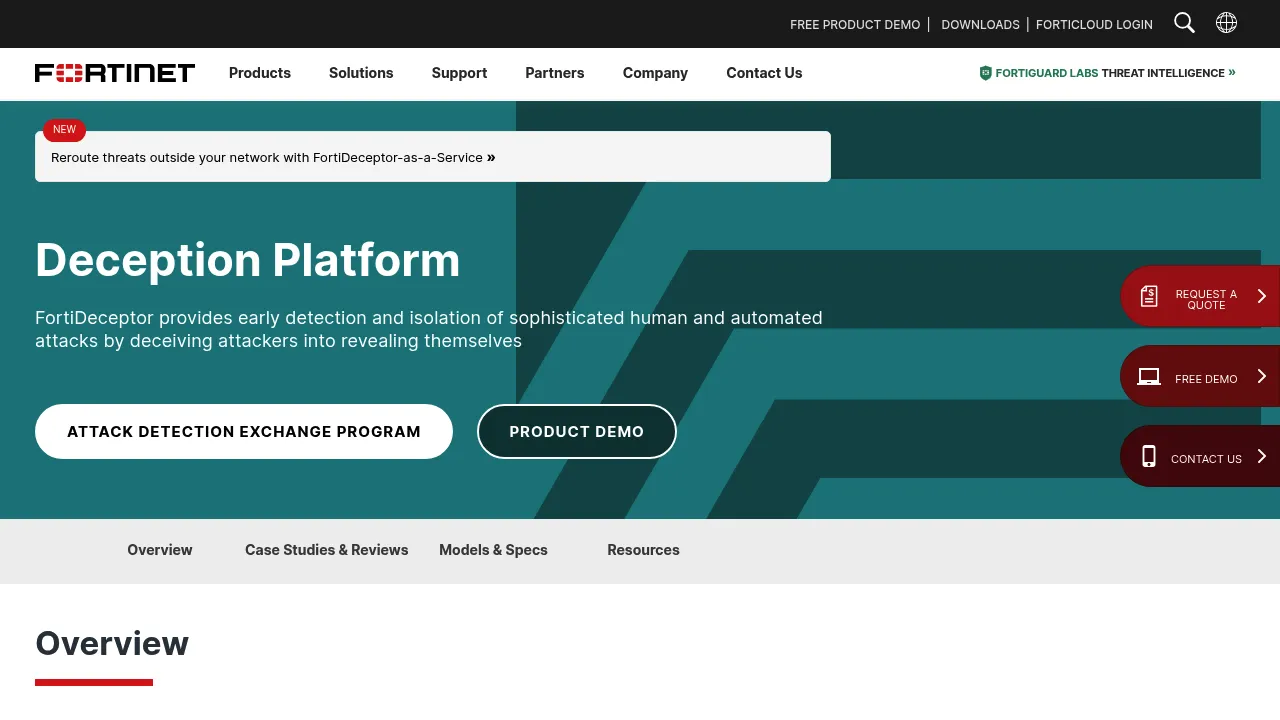The height and width of the screenshot is (720, 1280).
Task: Open the FortiCloud Login link
Action: tap(1094, 24)
